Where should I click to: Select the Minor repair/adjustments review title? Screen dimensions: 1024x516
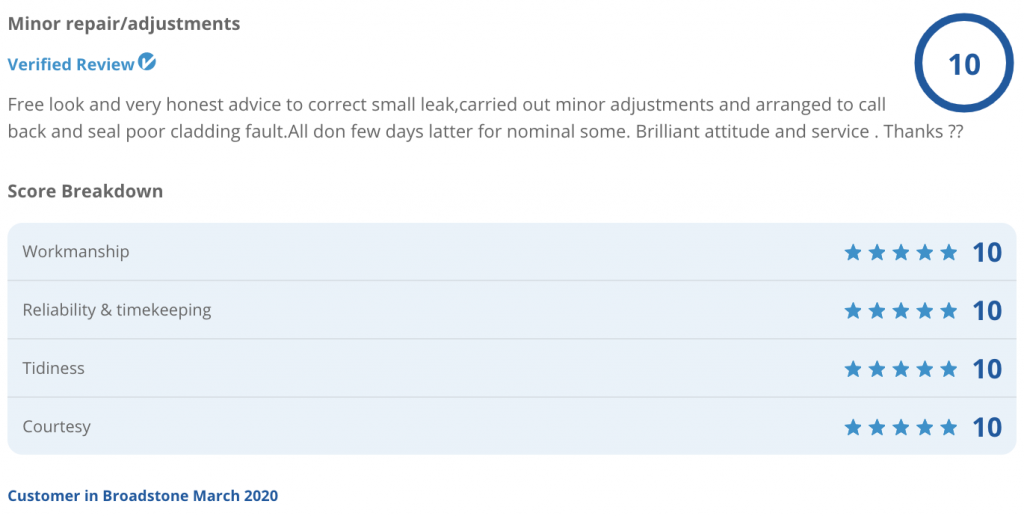tap(124, 23)
